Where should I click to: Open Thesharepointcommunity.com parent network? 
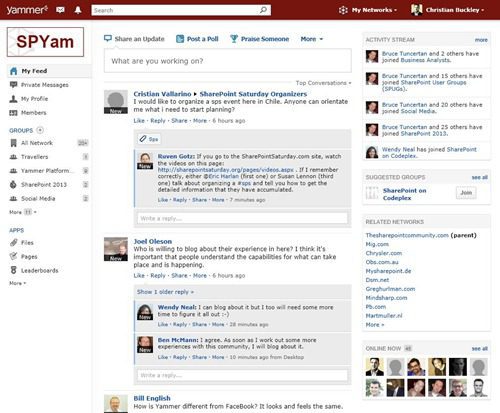click(407, 235)
